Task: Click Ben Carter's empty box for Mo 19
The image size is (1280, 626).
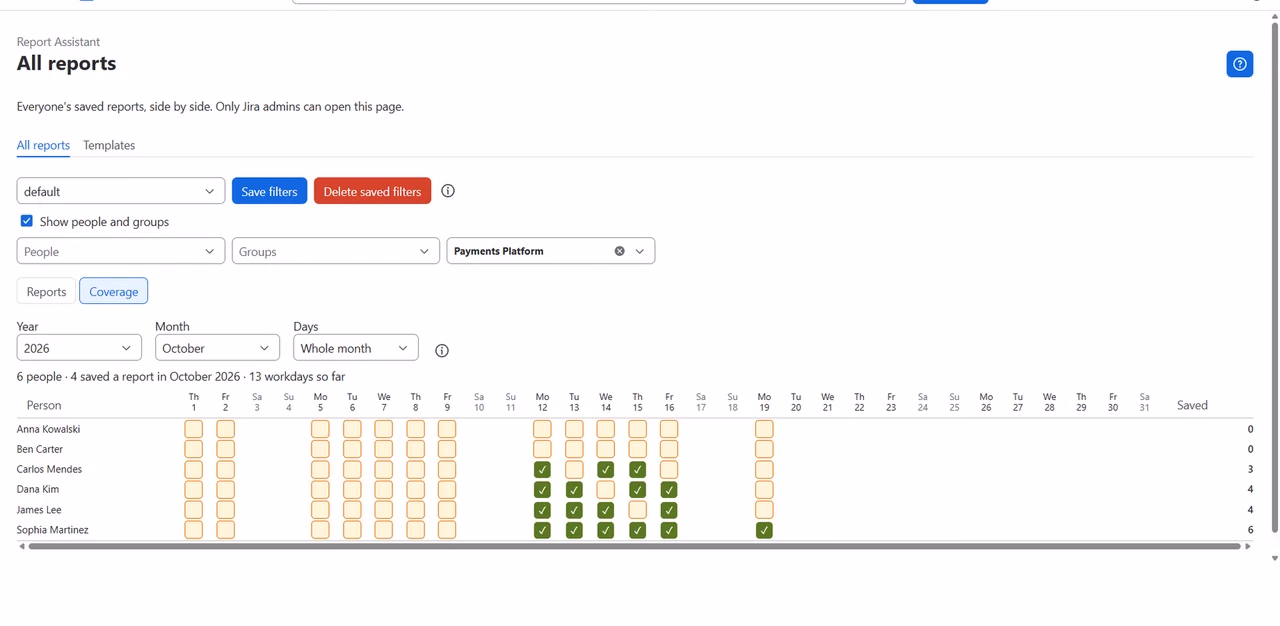Action: click(764, 449)
